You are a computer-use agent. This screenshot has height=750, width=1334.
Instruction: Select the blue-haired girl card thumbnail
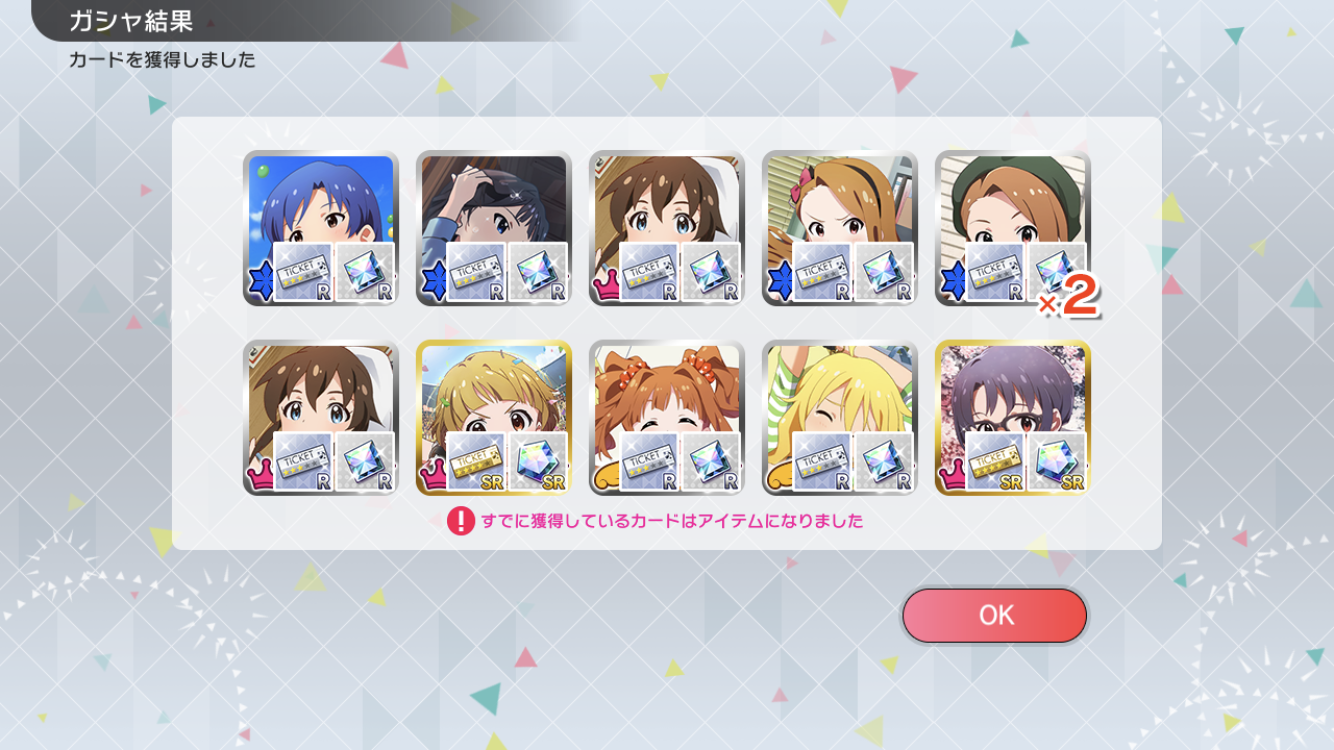321,228
